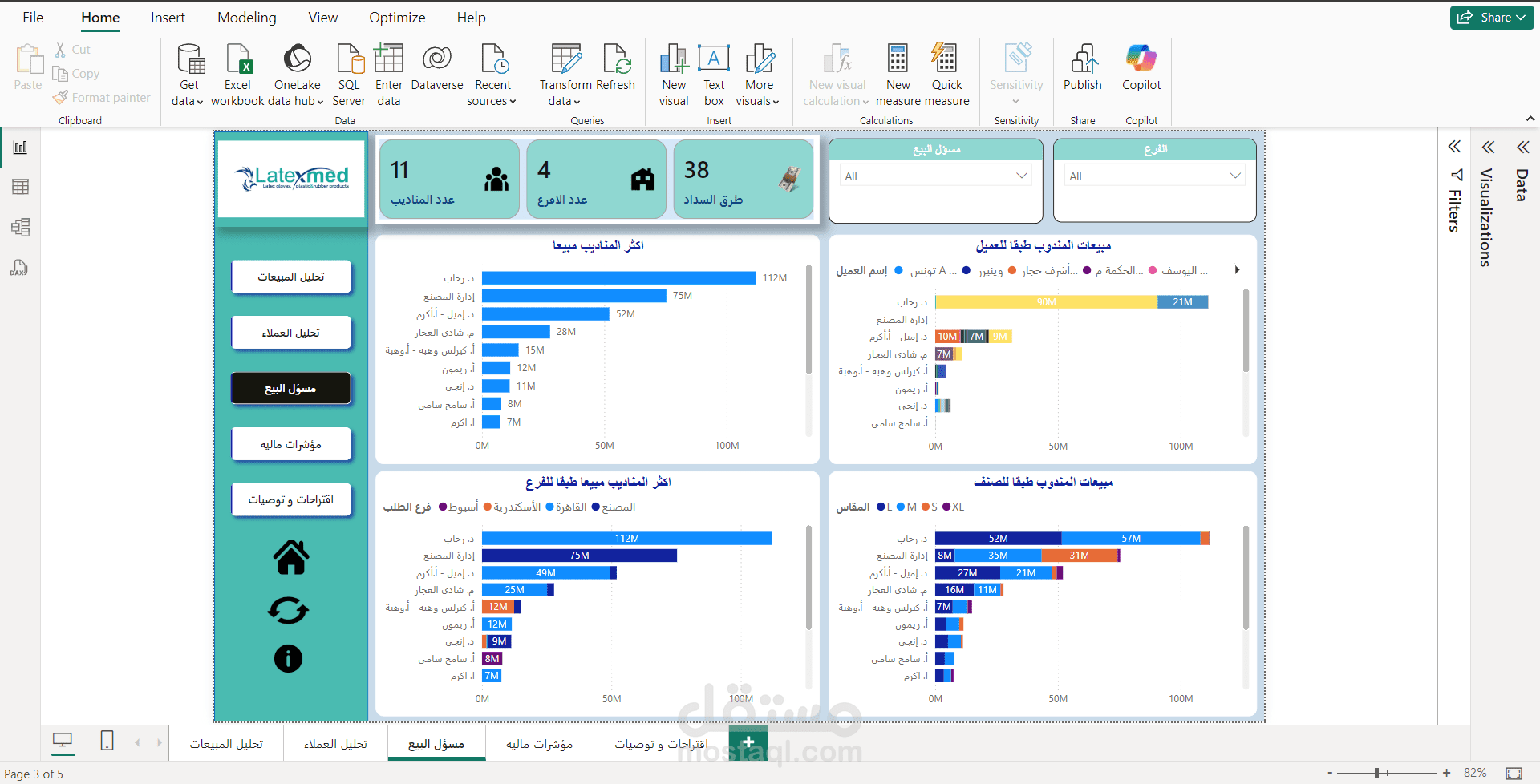Viewport: 1540px width, 784px height.
Task: Open the Help ribbon tab
Action: click(472, 18)
